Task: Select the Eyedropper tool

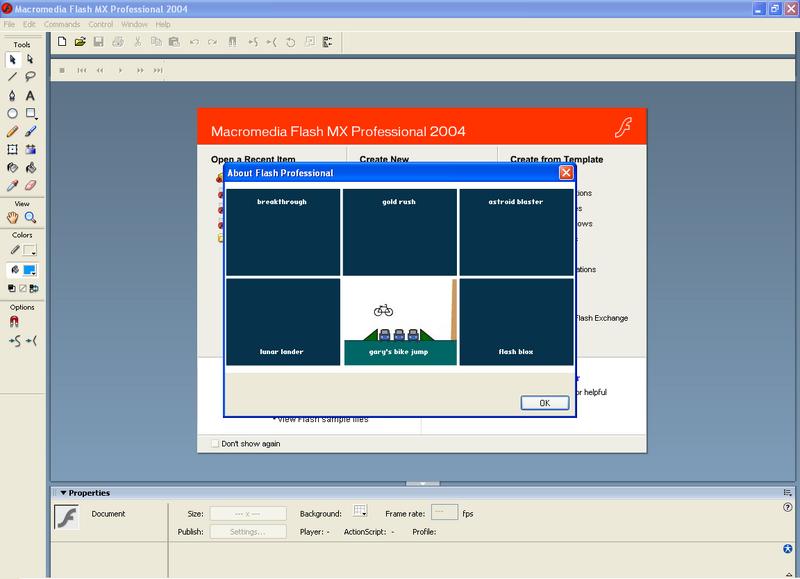Action: (x=12, y=186)
